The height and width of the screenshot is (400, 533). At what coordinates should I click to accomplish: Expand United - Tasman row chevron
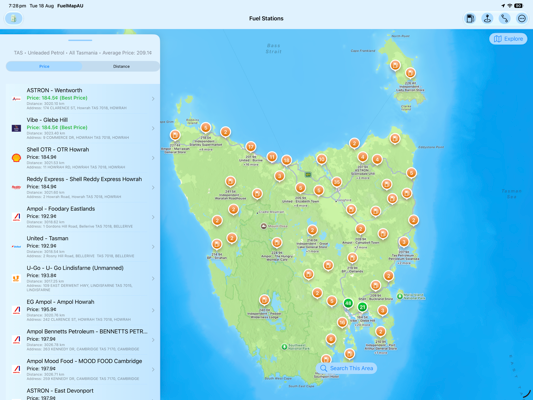(x=153, y=246)
